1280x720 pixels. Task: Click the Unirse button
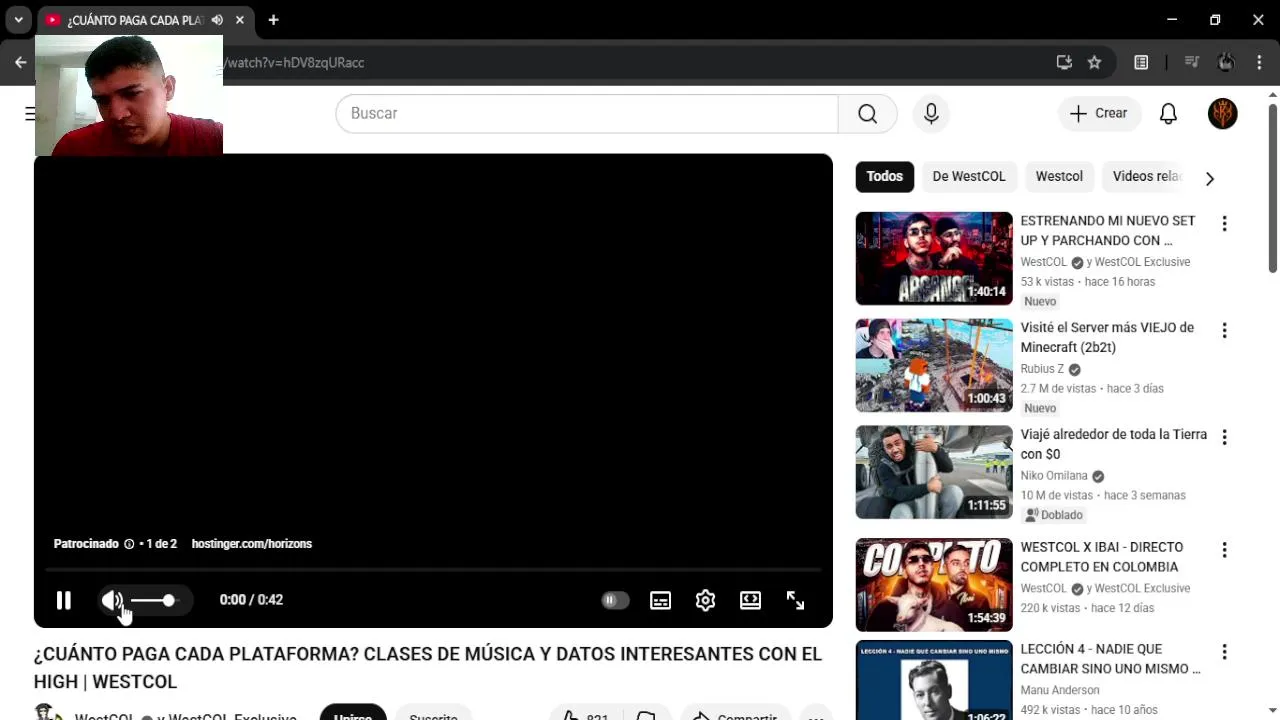353,712
